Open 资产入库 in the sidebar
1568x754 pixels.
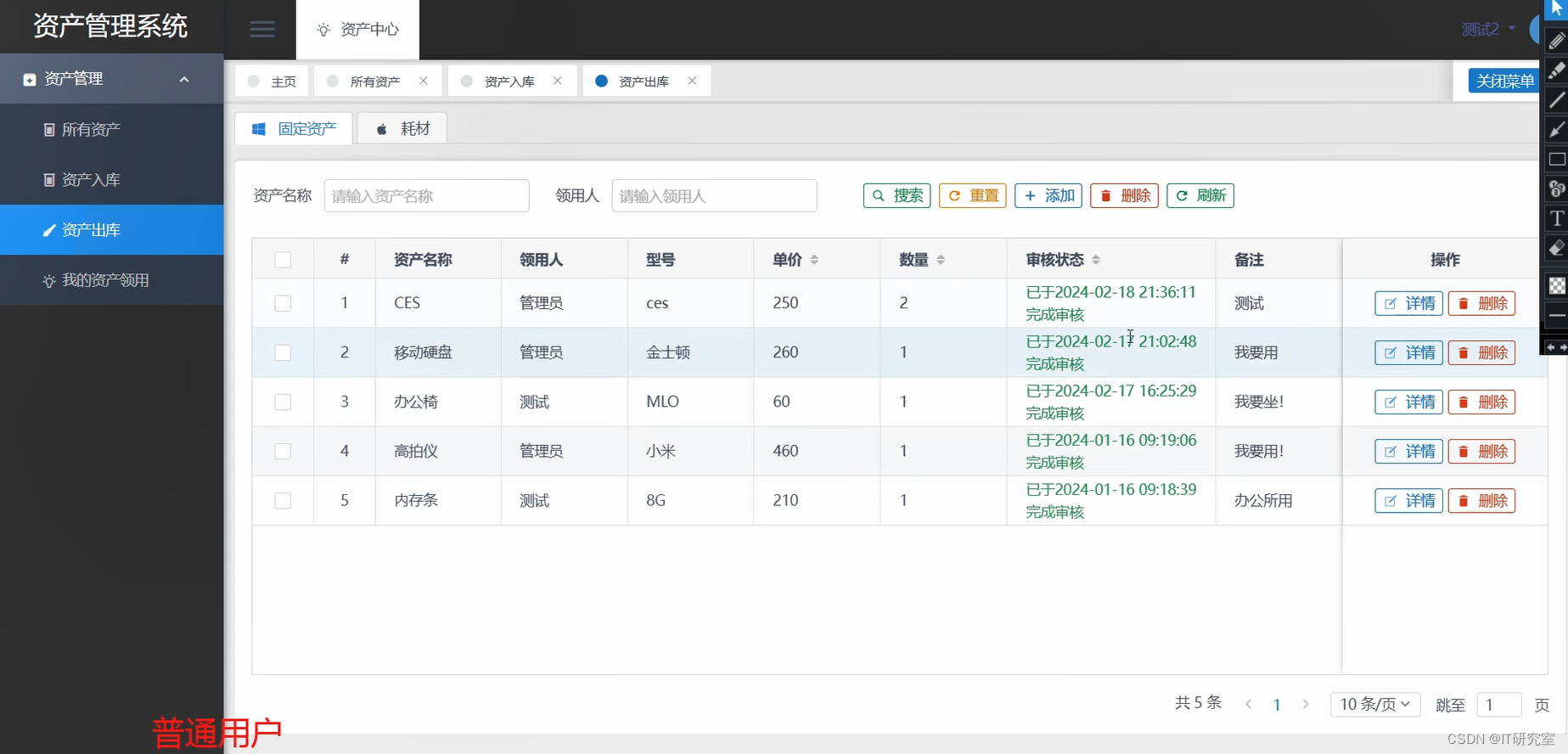[111, 180]
